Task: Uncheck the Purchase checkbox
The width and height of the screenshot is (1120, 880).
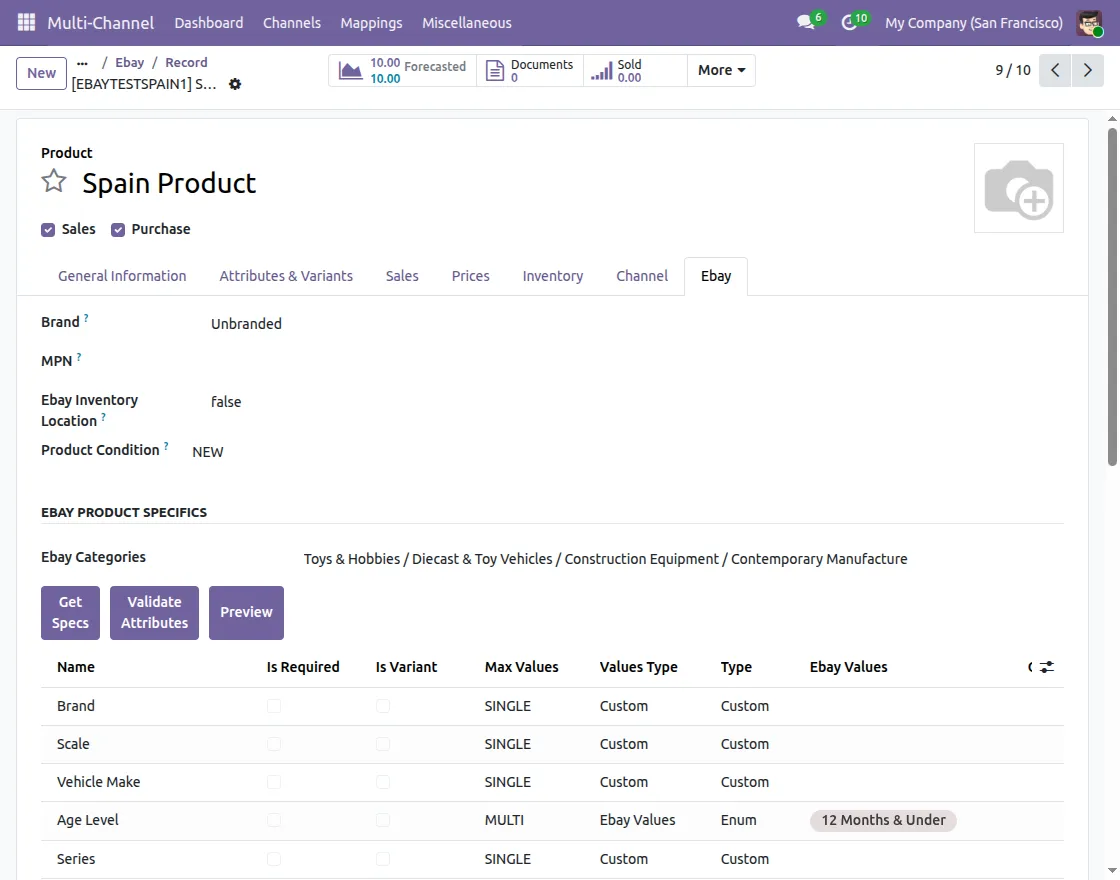Action: click(x=118, y=230)
